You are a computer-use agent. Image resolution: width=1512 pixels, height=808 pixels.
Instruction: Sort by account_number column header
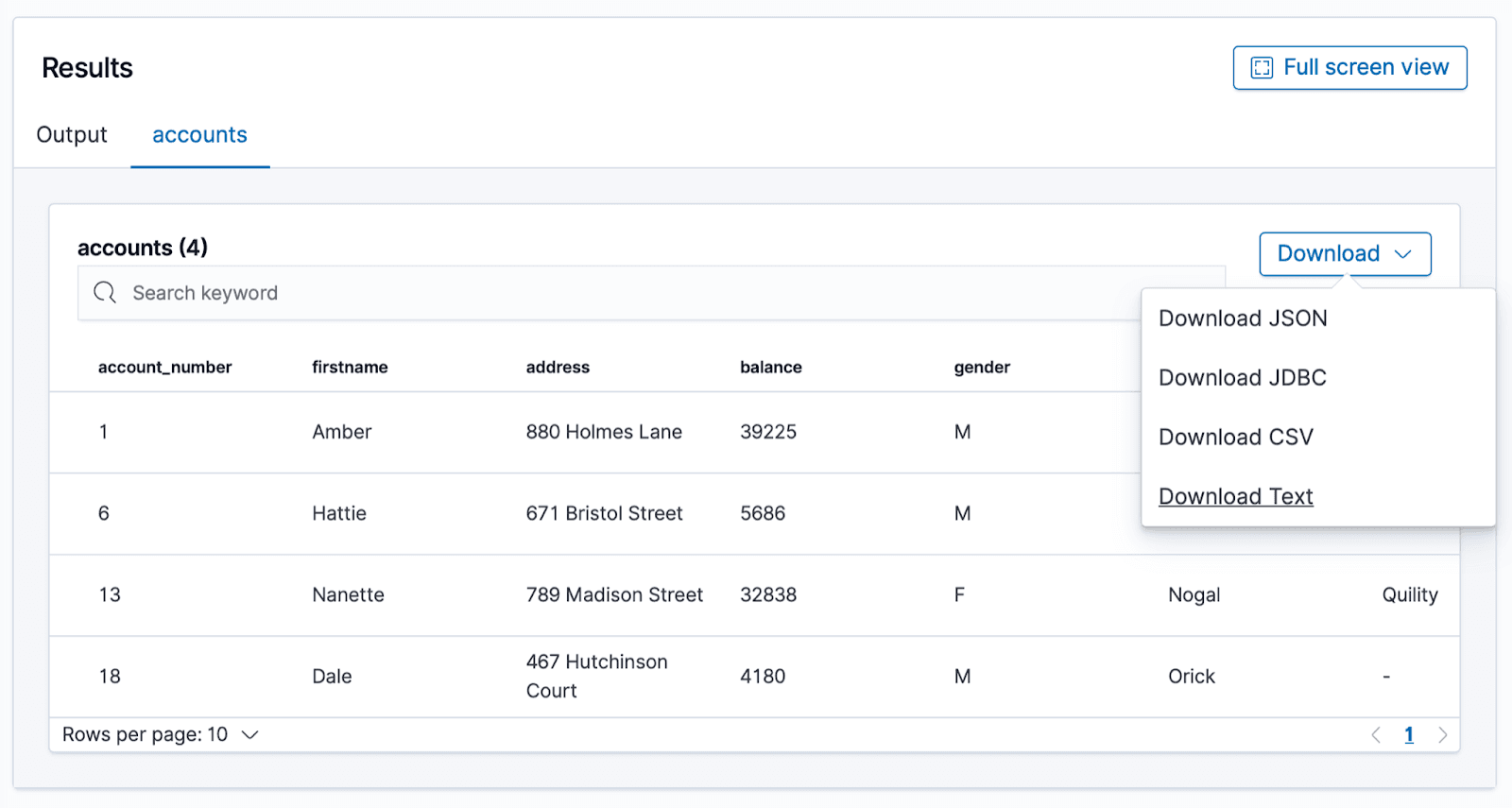pyautogui.click(x=164, y=368)
